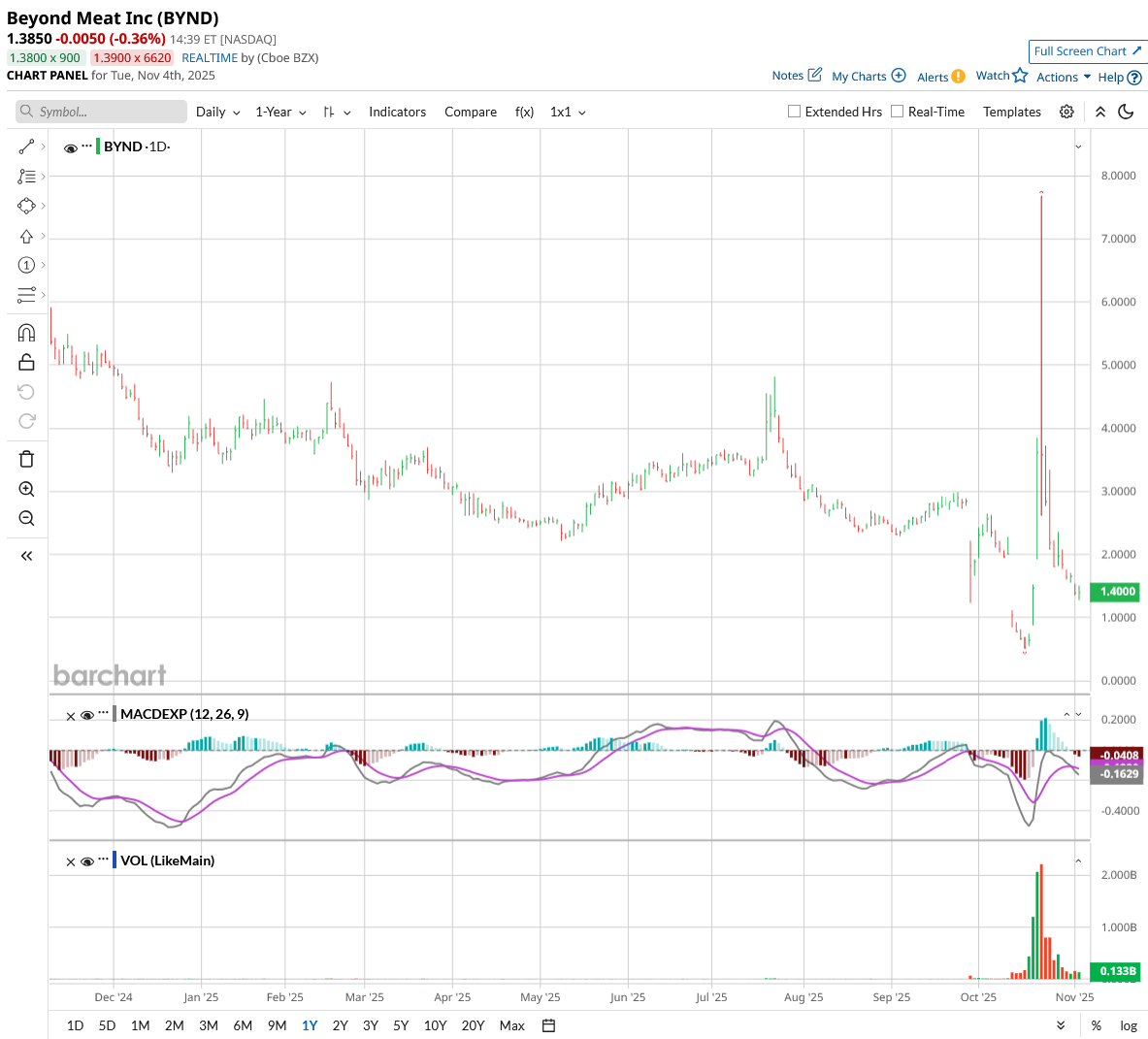The width and height of the screenshot is (1148, 1039).
Task: Select the 3M range tab
Action: click(x=209, y=1025)
